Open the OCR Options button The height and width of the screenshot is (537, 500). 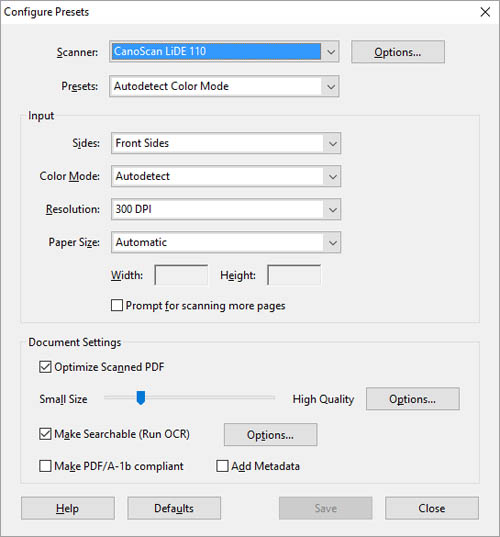click(271, 435)
